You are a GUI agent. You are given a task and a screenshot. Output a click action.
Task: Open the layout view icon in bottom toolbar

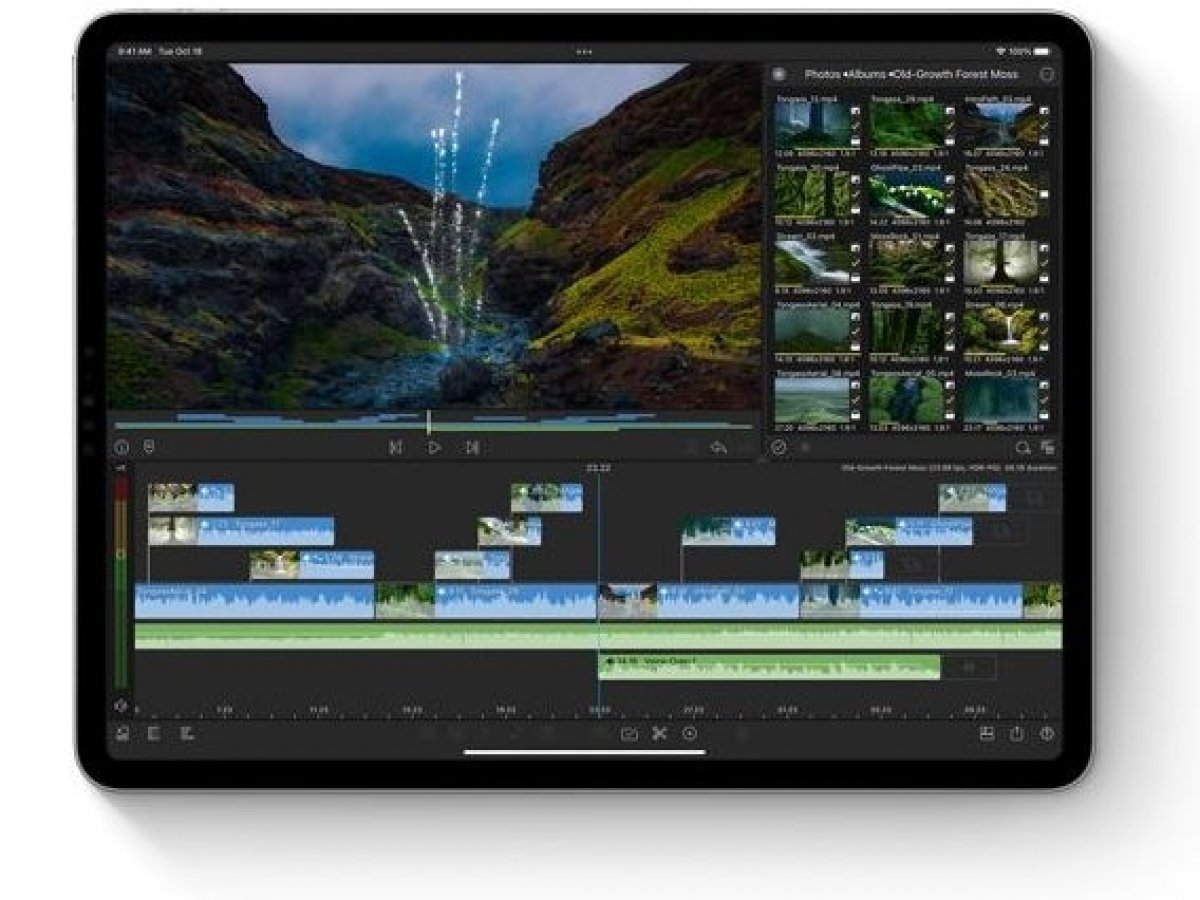(x=986, y=733)
